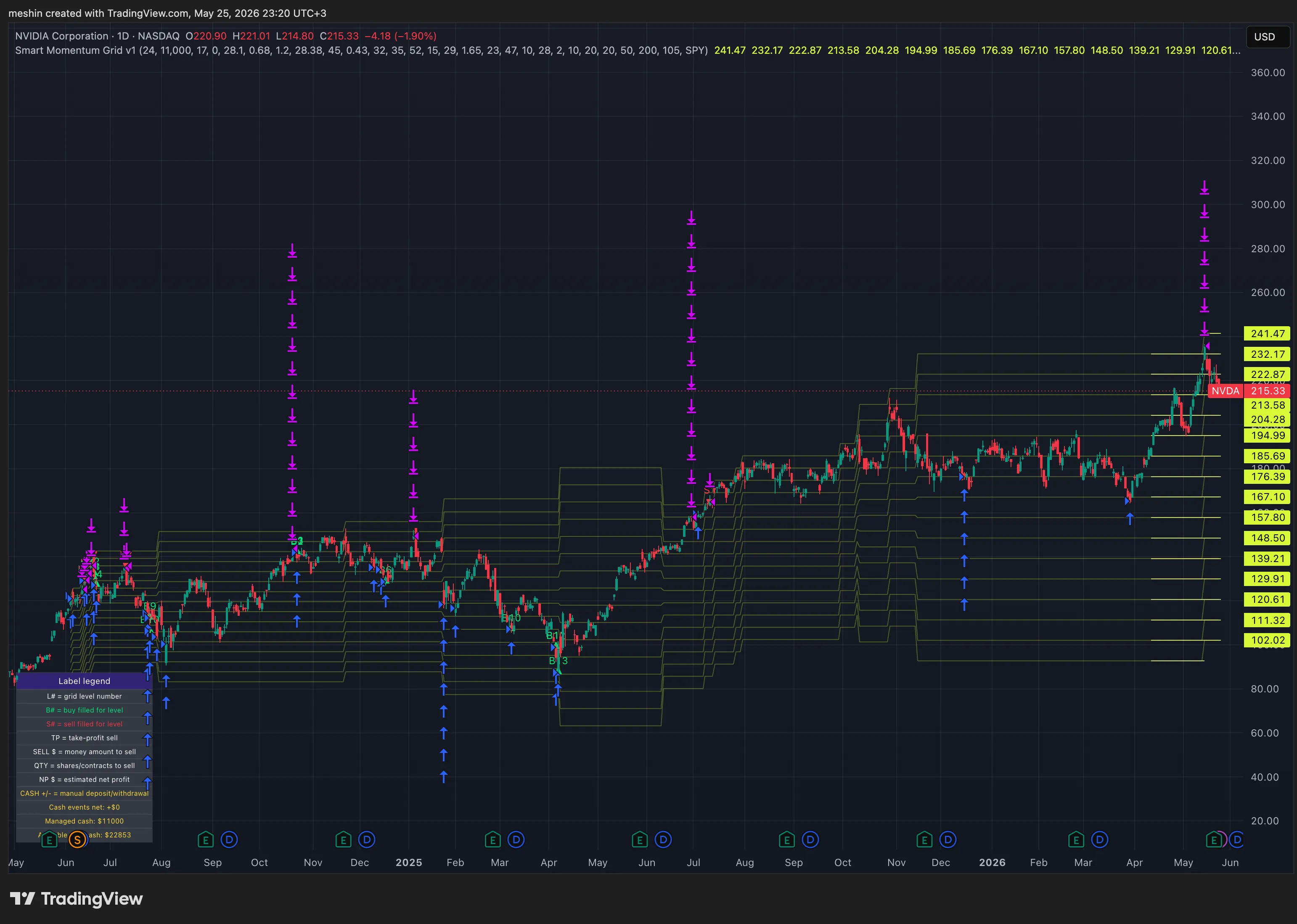1297x924 pixels.
Task: Select the 102.02 grid level label
Action: pos(1268,640)
